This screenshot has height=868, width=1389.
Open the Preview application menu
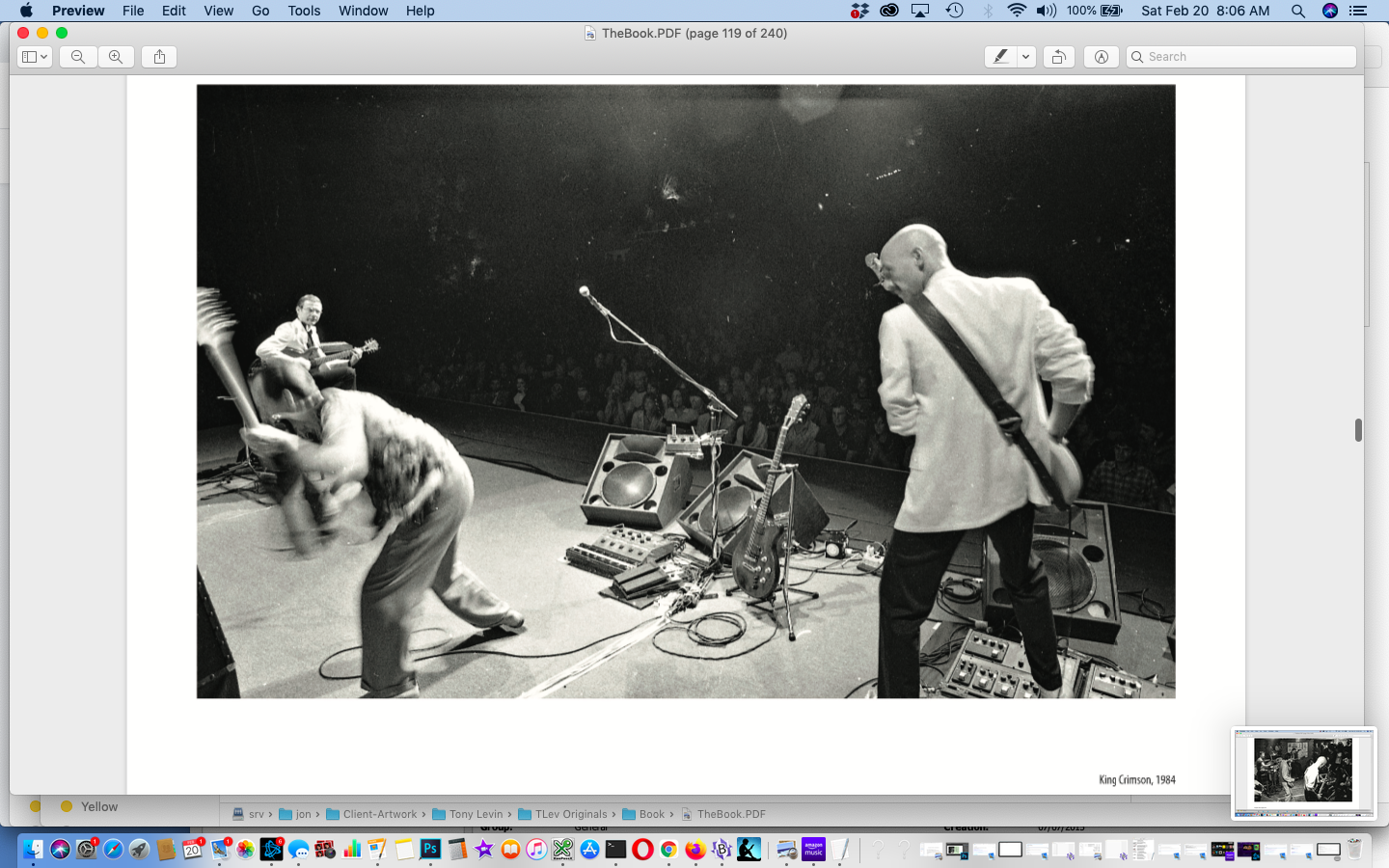click(78, 11)
